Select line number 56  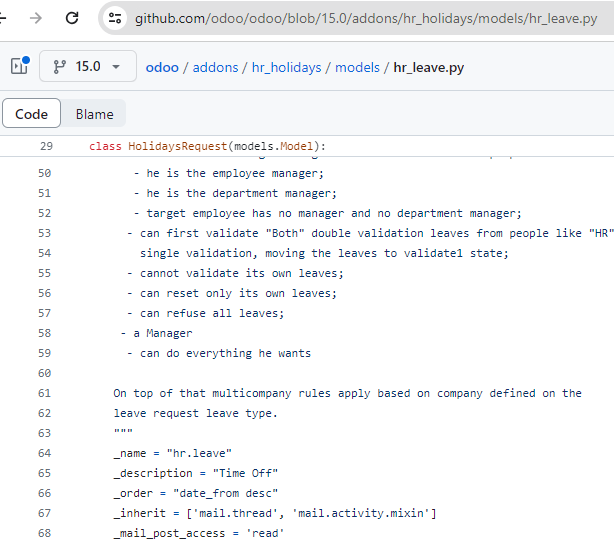coord(45,293)
